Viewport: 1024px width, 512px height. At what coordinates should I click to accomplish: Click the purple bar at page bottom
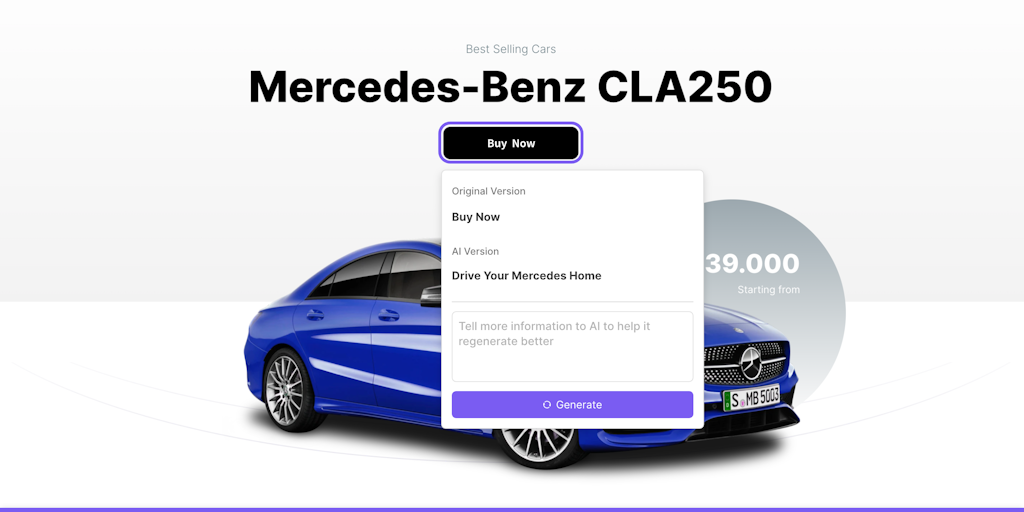(x=512, y=509)
